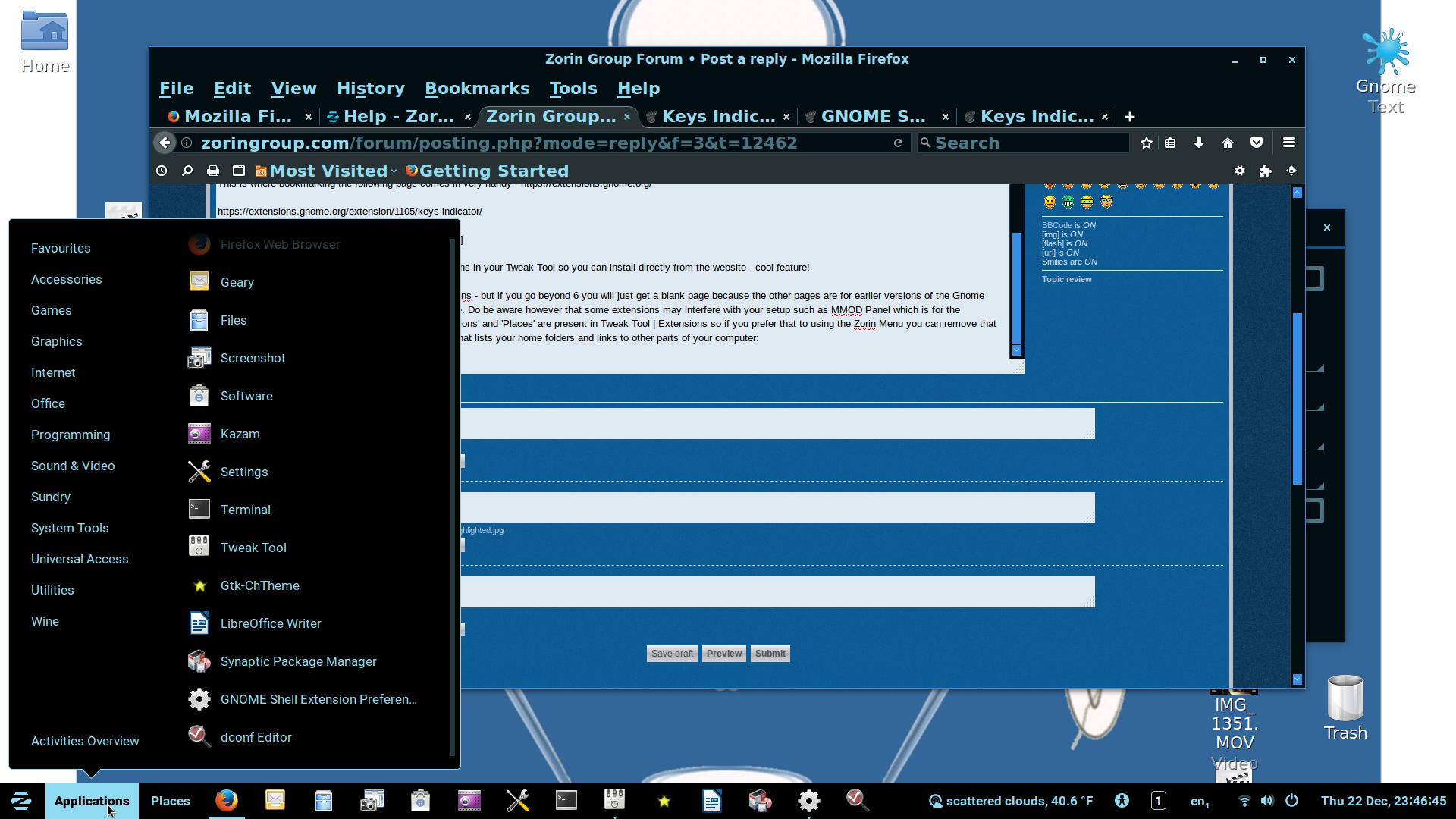Viewport: 1456px width, 819px height.
Task: Open the keyboard layout 'en' indicator
Action: (x=1199, y=801)
